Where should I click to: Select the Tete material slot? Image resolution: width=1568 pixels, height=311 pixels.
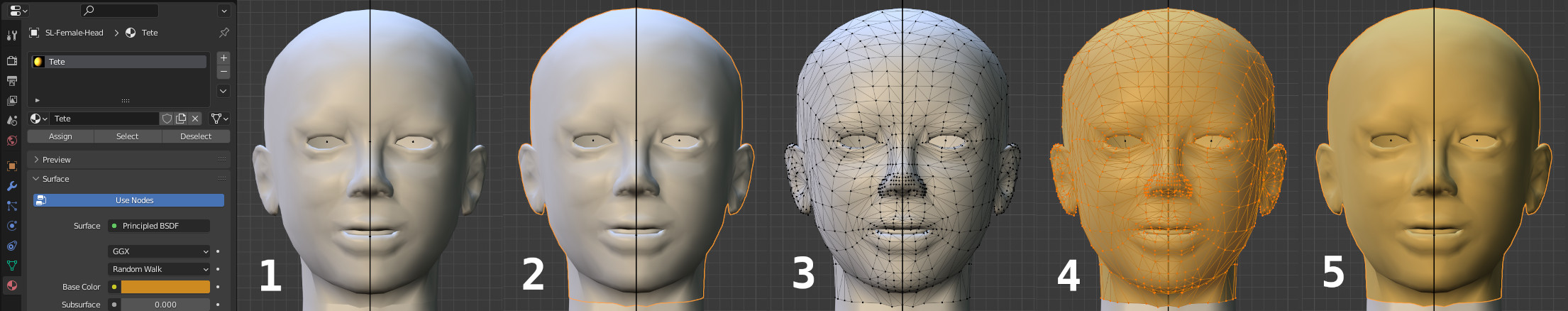(119, 62)
